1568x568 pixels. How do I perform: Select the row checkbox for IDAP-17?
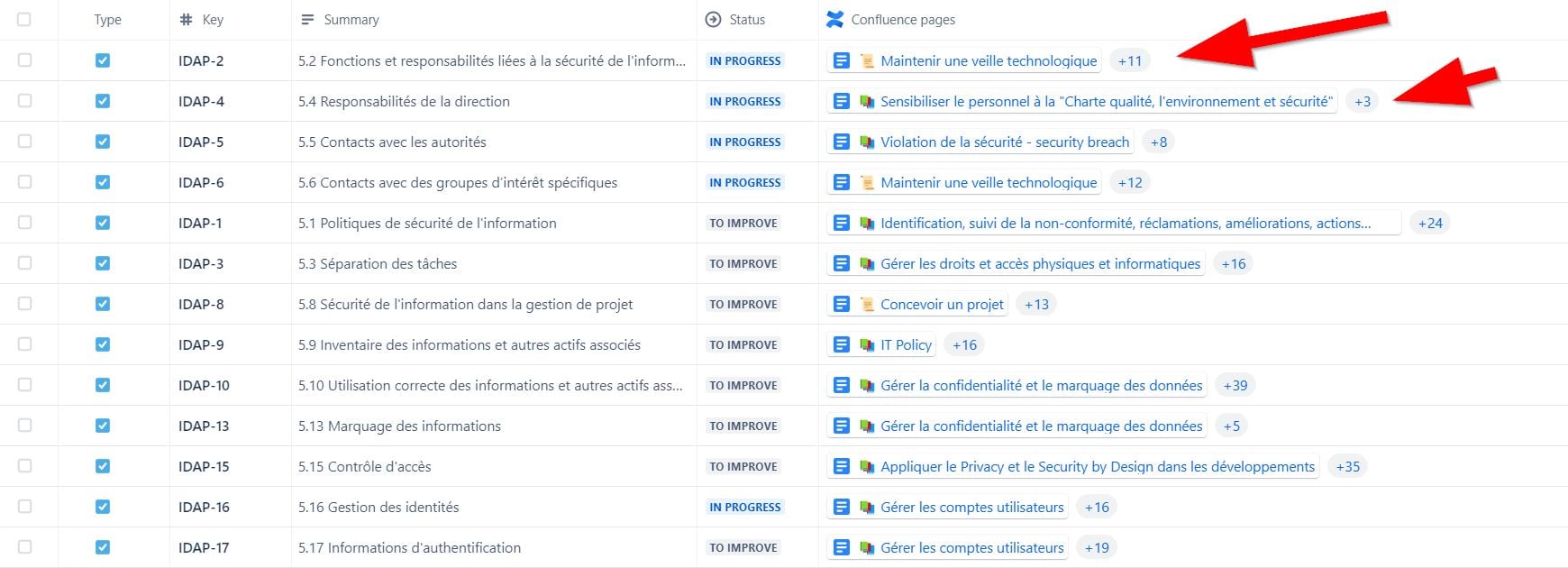pos(24,547)
